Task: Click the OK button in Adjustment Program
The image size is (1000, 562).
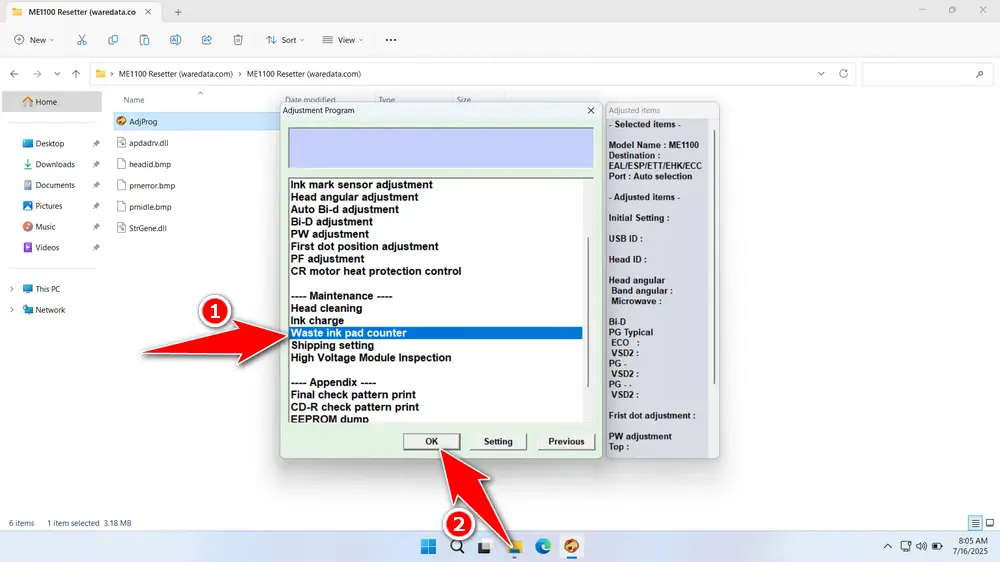Action: [432, 441]
